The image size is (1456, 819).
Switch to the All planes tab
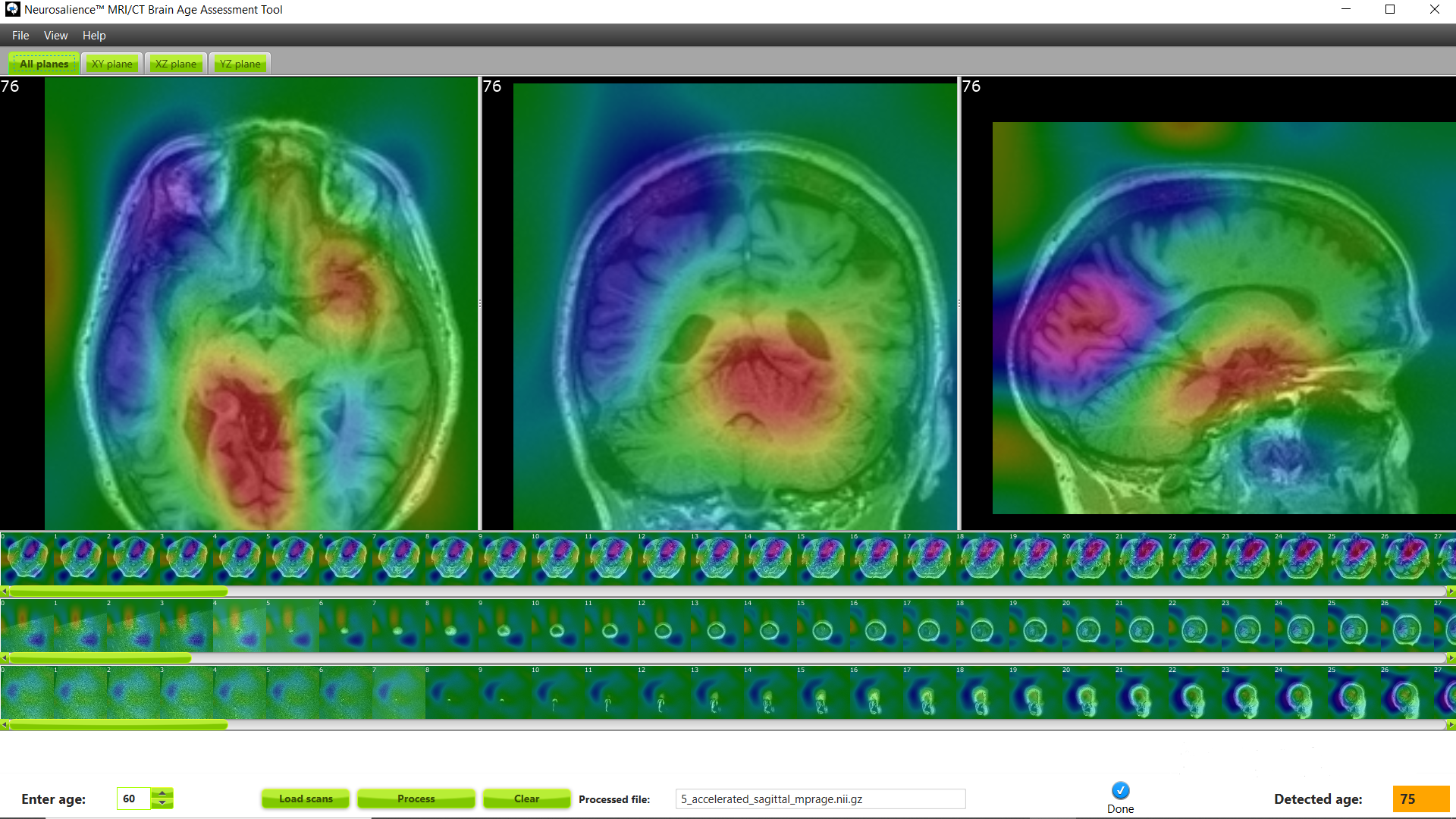pyautogui.click(x=44, y=64)
